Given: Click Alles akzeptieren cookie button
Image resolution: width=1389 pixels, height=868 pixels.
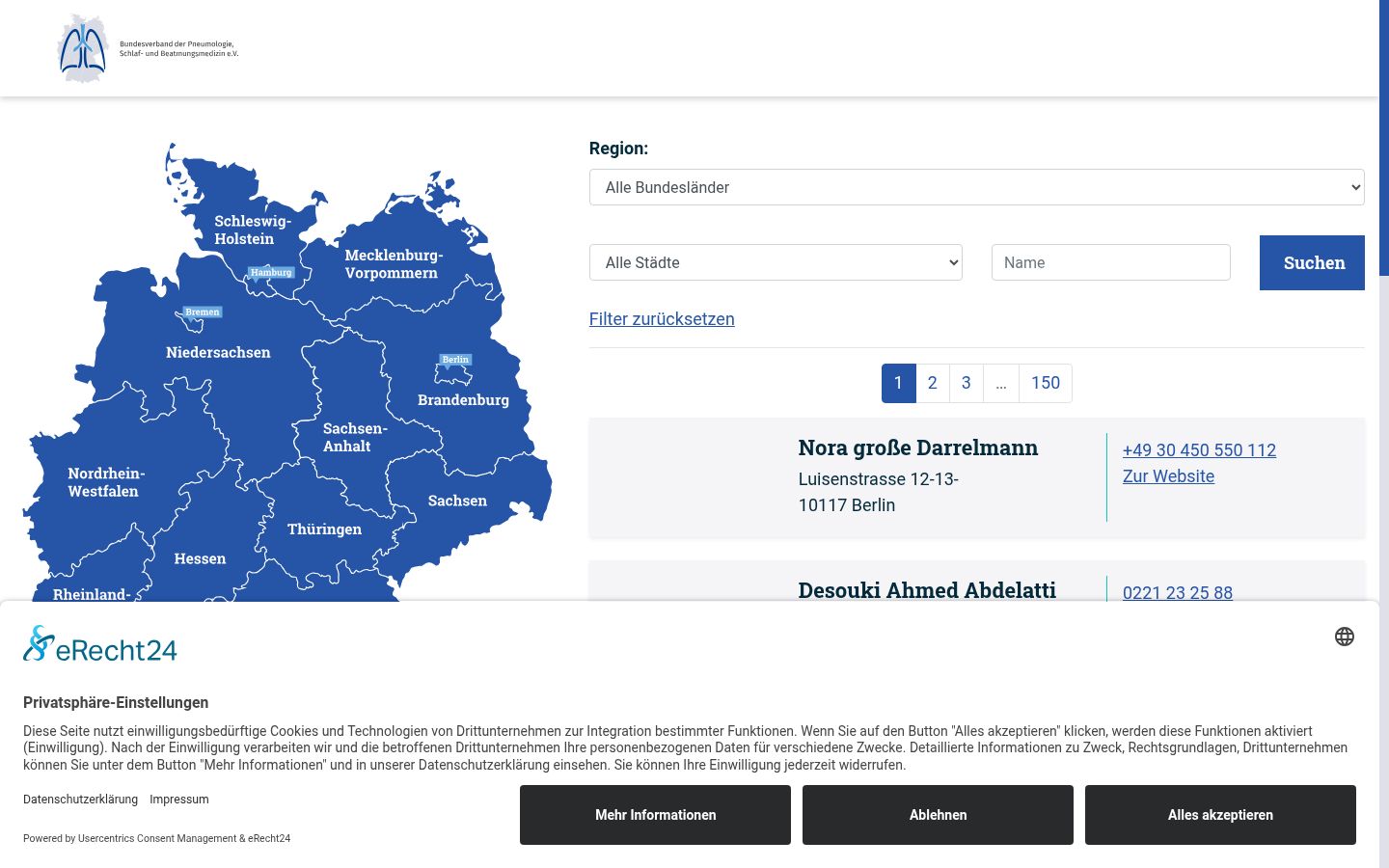Looking at the screenshot, I should (x=1220, y=815).
